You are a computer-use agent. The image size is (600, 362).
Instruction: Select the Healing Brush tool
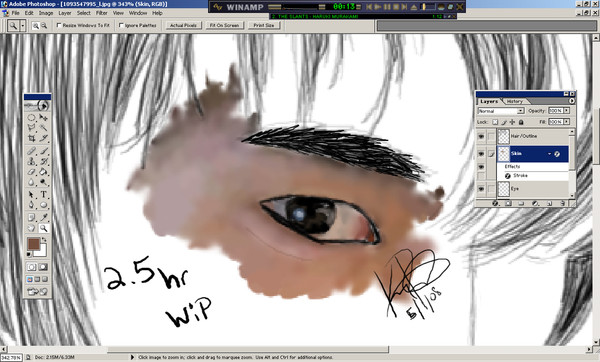coord(31,151)
